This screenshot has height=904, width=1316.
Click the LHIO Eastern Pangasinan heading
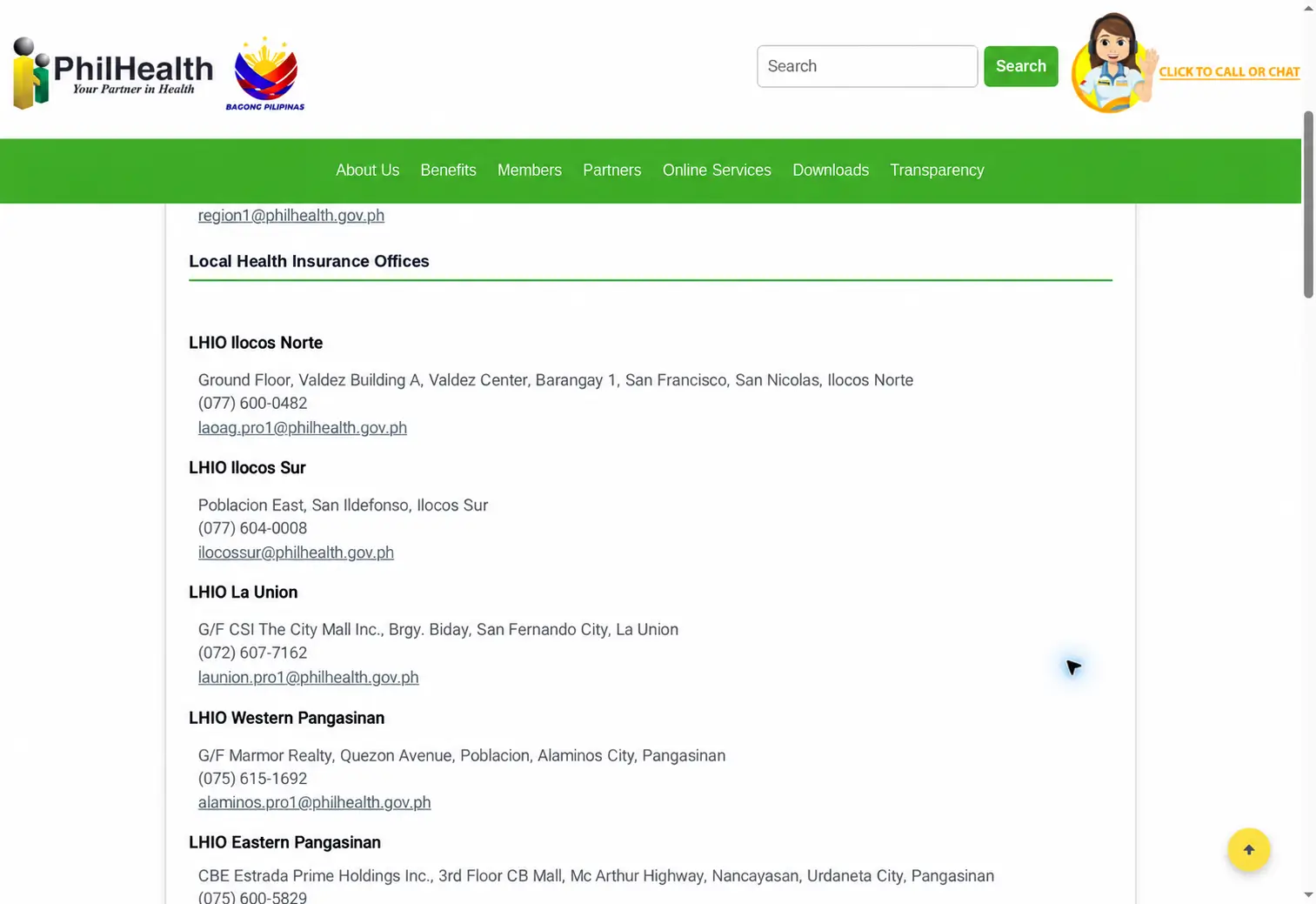pyautogui.click(x=284, y=842)
